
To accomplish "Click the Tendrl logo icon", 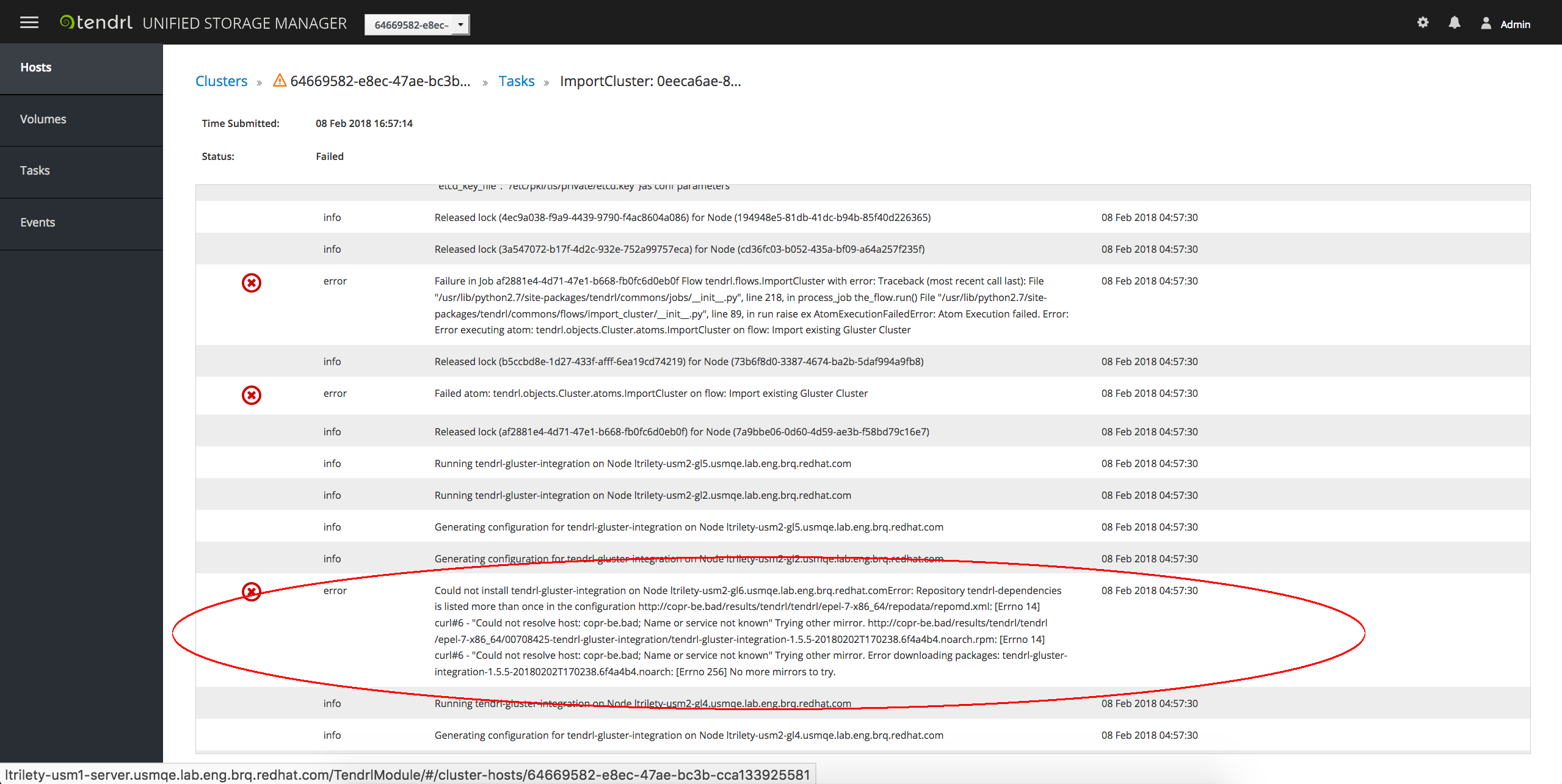I will 67,23.
